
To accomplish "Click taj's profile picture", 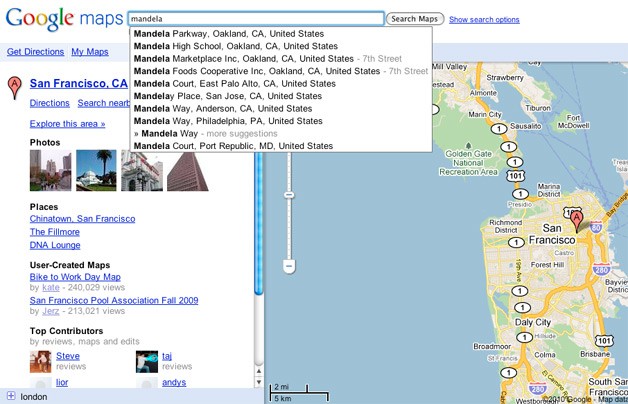I will pyautogui.click(x=147, y=361).
